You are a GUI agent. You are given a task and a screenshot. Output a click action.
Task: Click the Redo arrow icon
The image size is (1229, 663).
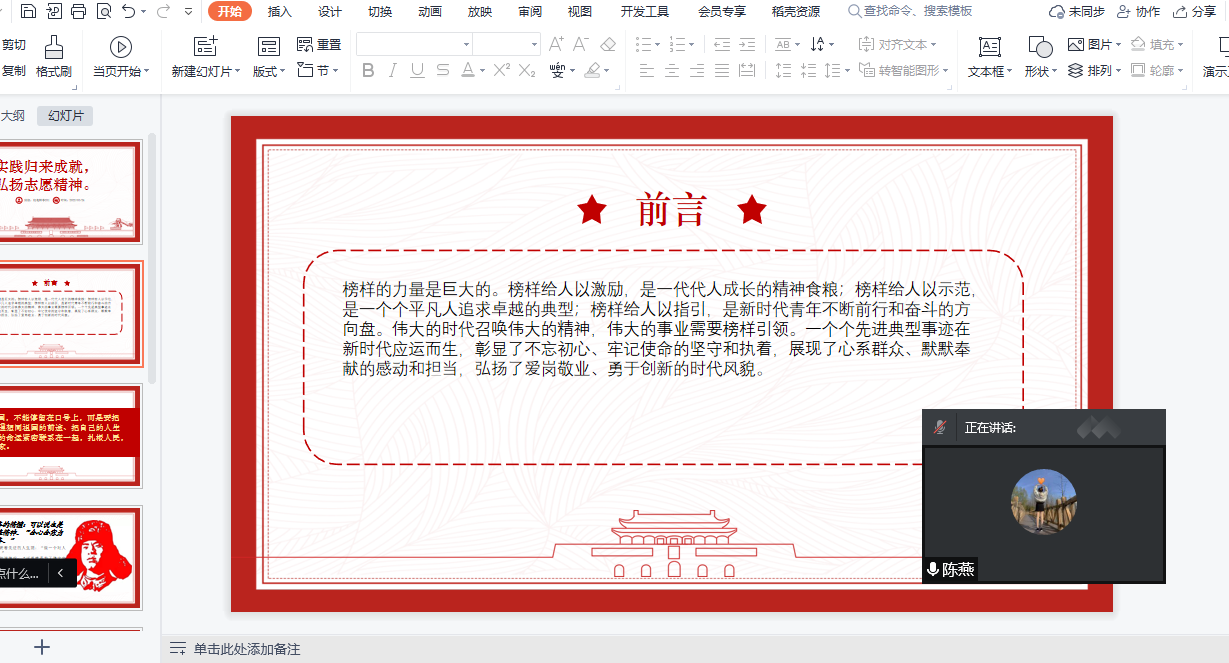click(x=164, y=12)
